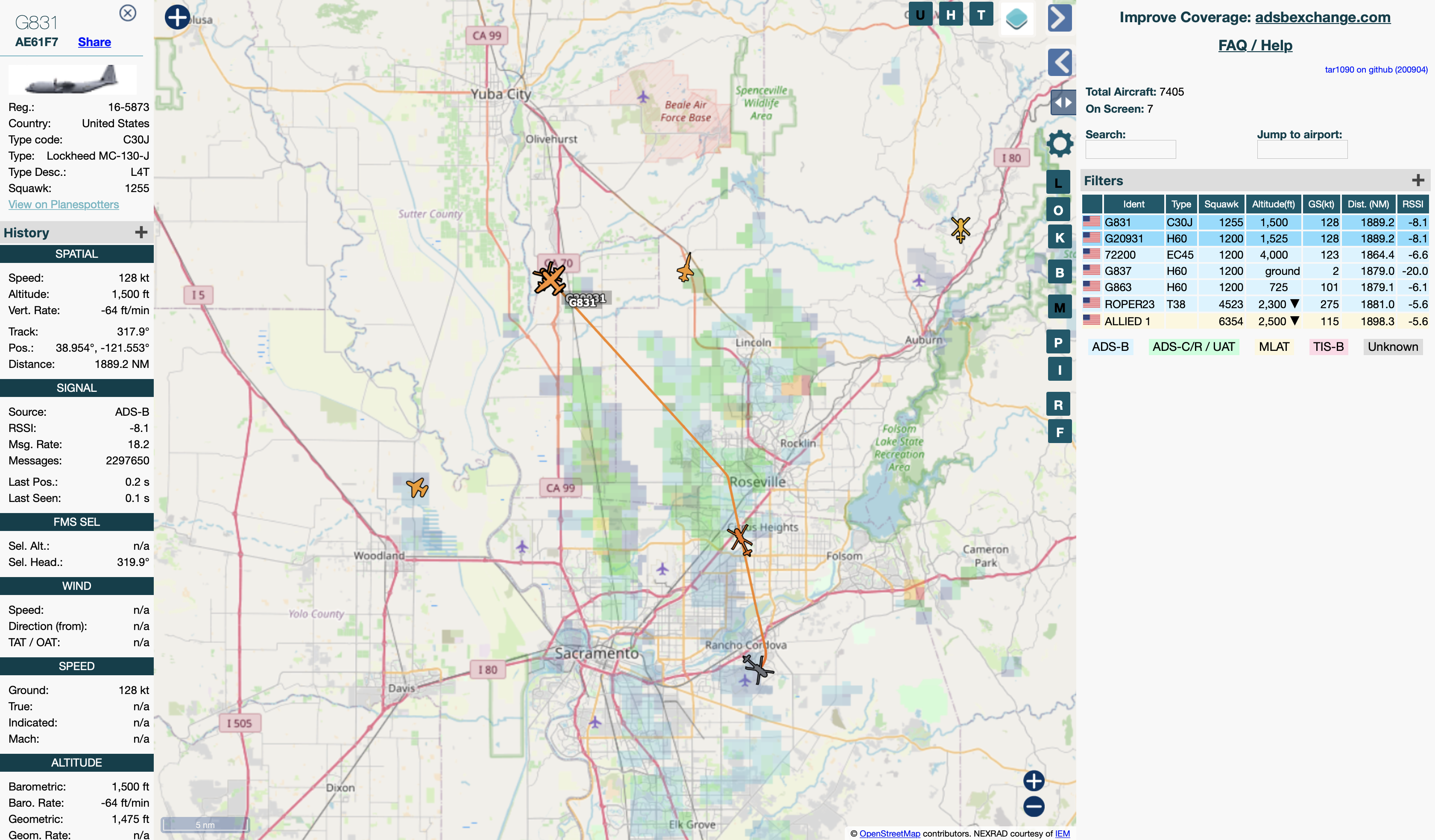Expand the Filters section
This screenshot has height=840, width=1435.
(1418, 181)
